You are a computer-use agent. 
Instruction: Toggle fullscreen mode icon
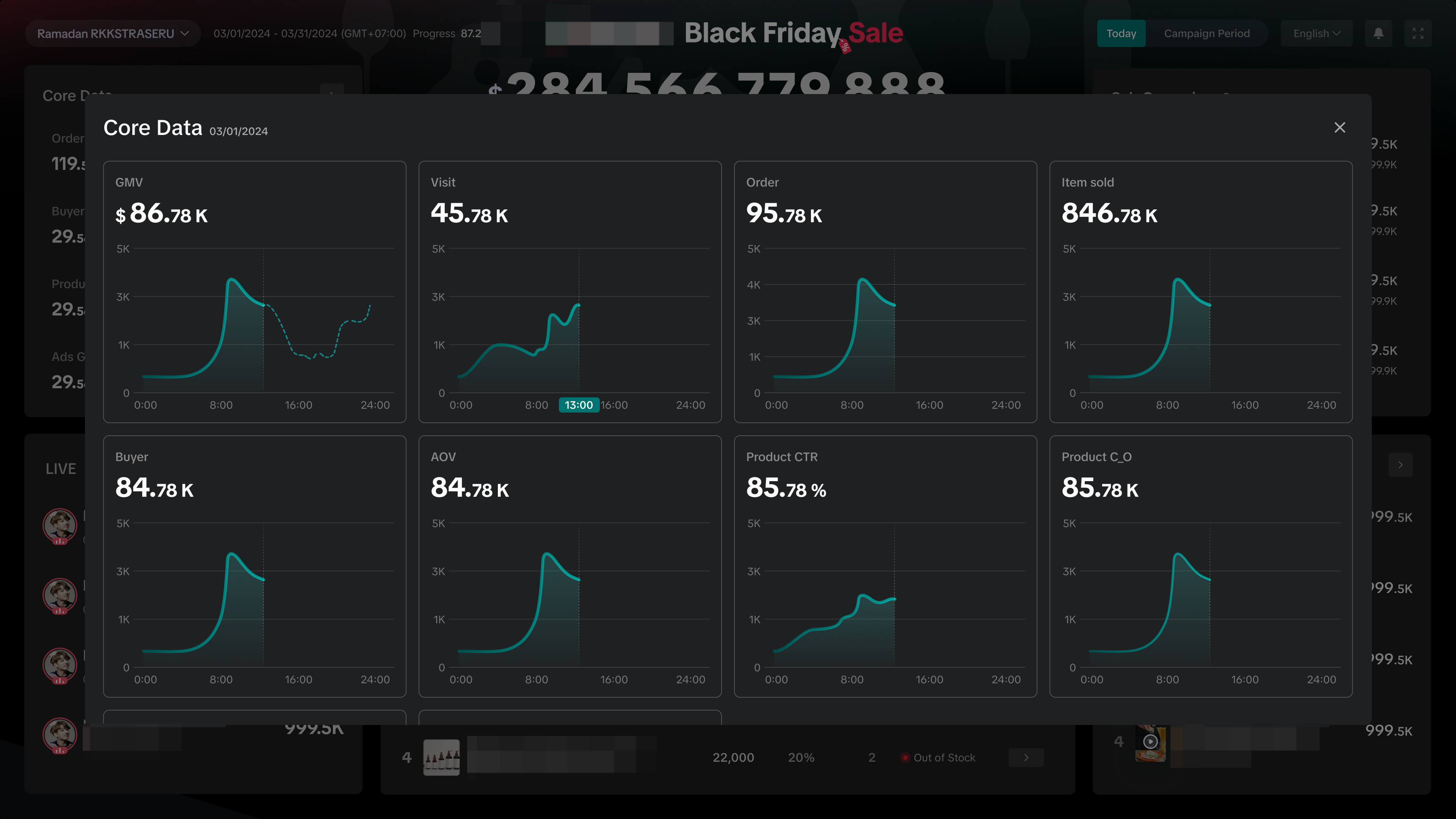click(1418, 33)
